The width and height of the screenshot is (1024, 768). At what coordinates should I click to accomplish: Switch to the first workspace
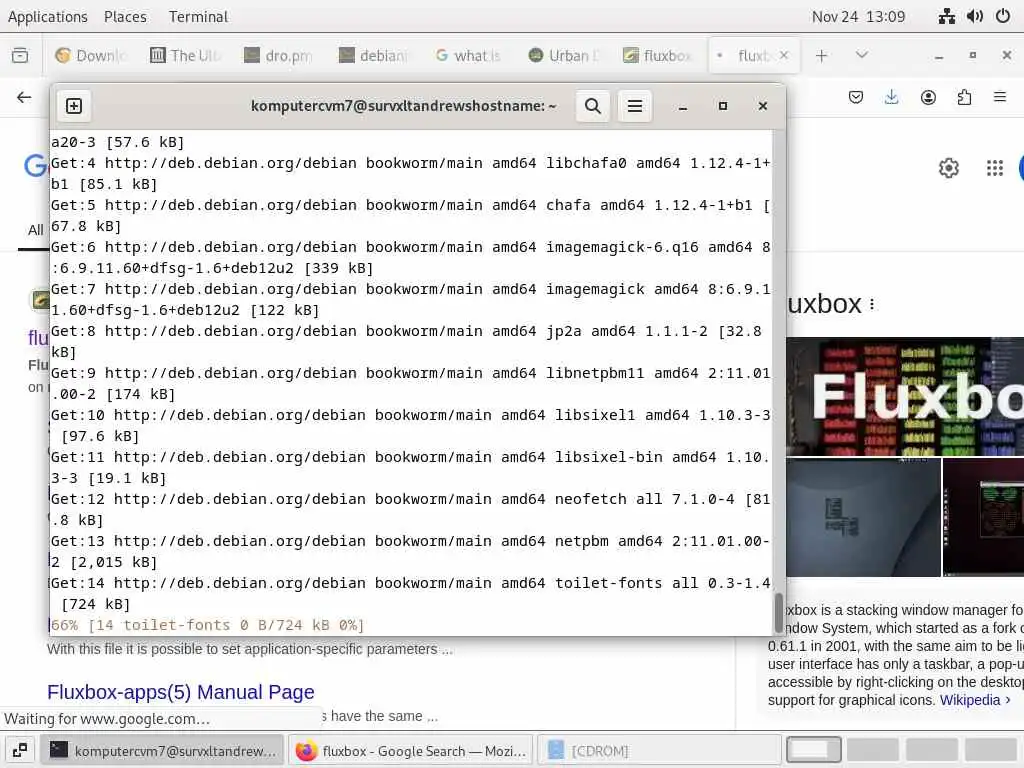click(814, 750)
